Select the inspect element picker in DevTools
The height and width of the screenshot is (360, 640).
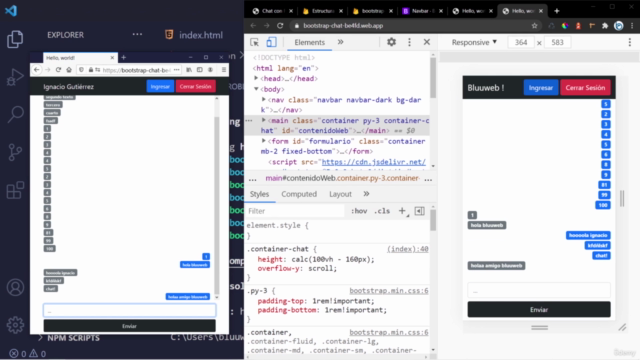pyautogui.click(x=254, y=42)
